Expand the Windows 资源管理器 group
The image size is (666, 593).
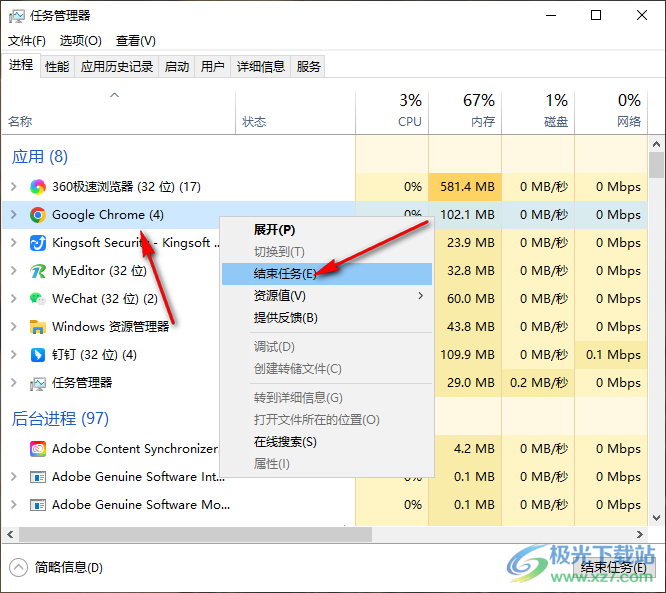(14, 327)
